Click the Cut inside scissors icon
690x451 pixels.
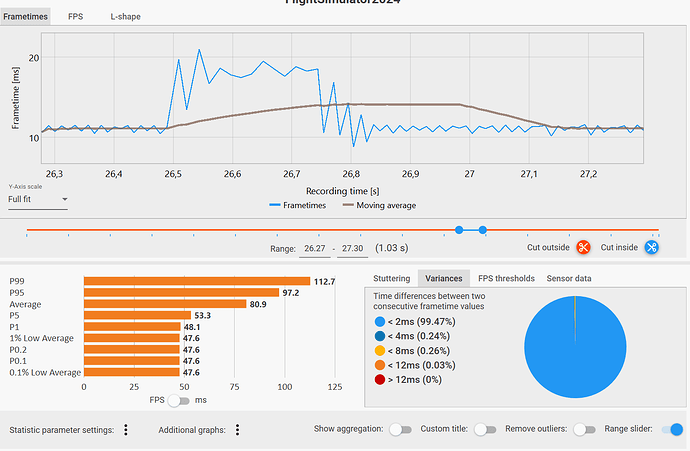(651, 247)
